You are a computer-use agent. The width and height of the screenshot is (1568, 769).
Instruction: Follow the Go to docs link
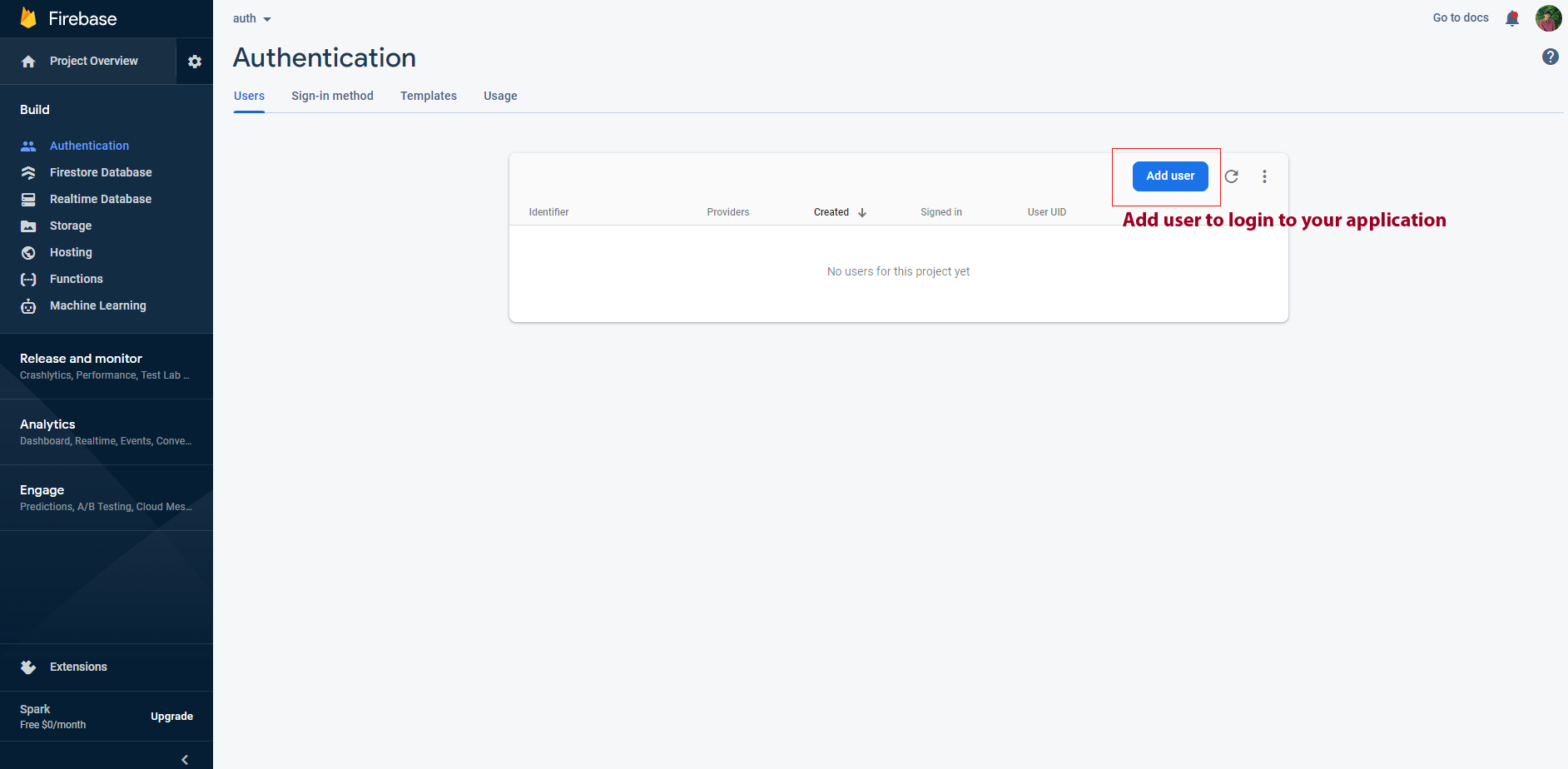tap(1460, 17)
